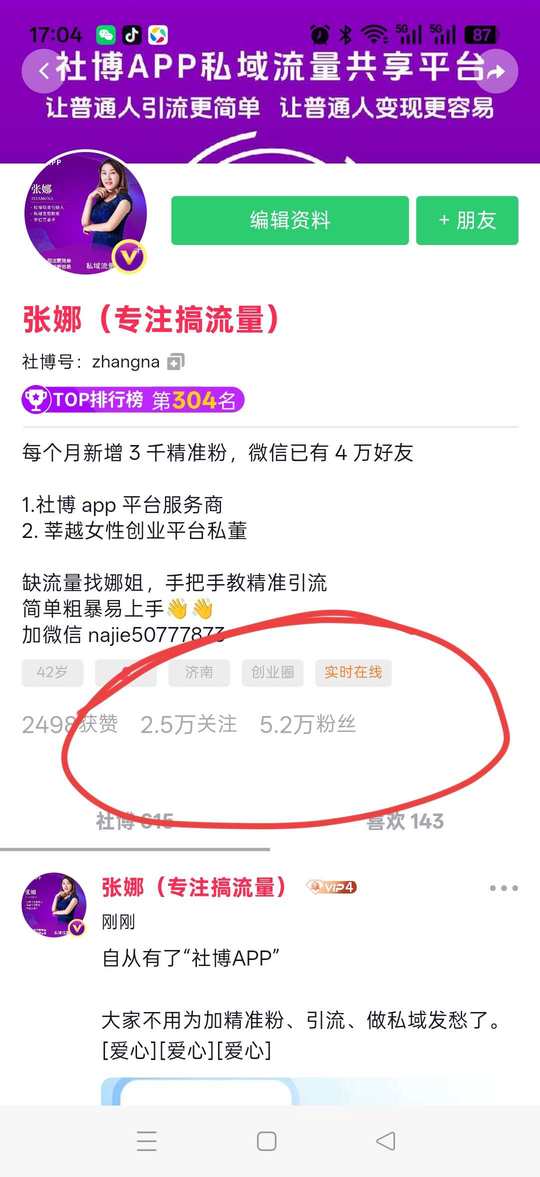
Task: Tap the share arrow icon at top right
Action: (496, 71)
